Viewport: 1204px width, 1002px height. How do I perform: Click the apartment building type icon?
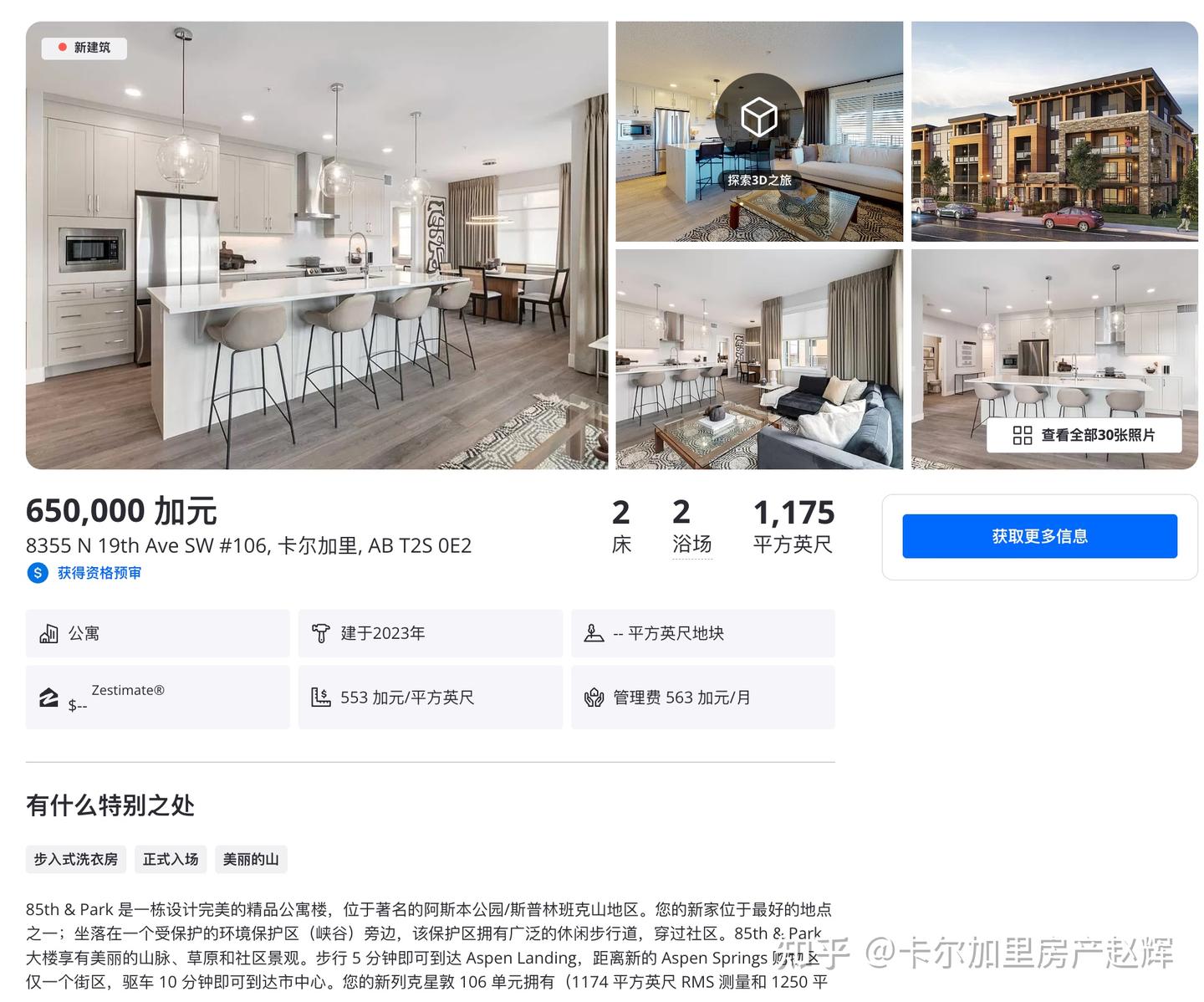(x=48, y=633)
